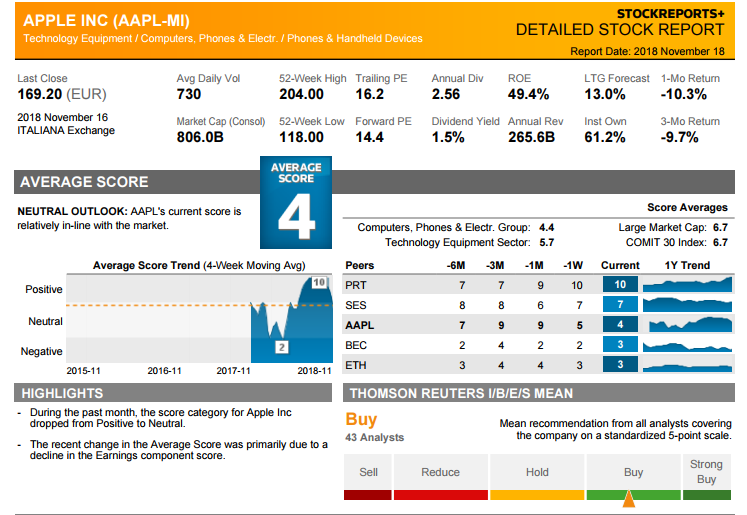Click the NEUTRAL OUTLOOK text
This screenshot has width=747, height=515.
coord(72,211)
